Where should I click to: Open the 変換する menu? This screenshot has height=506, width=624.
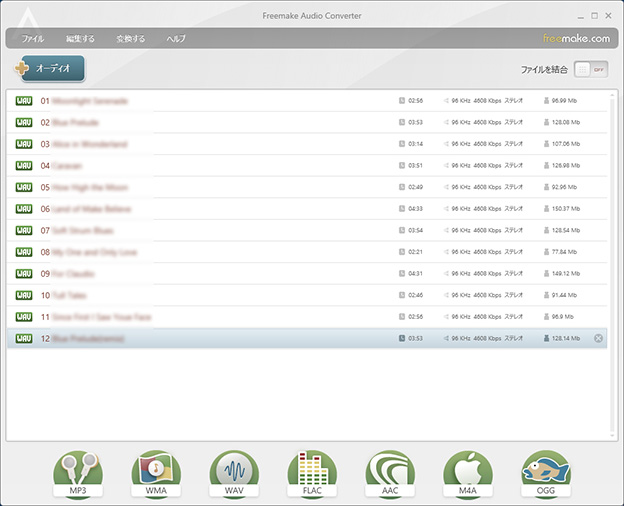pyautogui.click(x=131, y=39)
